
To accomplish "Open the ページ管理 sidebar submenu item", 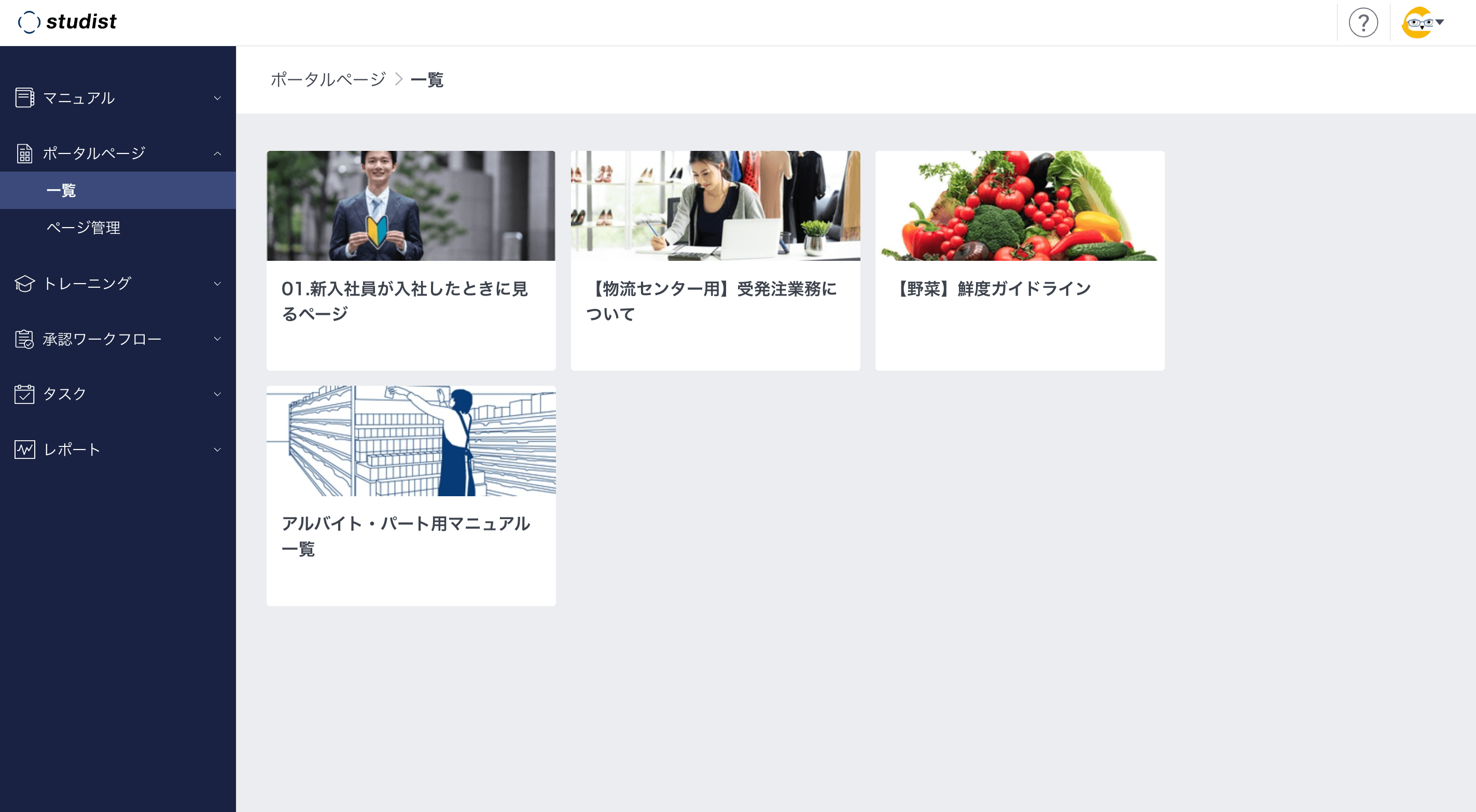I will 83,228.
